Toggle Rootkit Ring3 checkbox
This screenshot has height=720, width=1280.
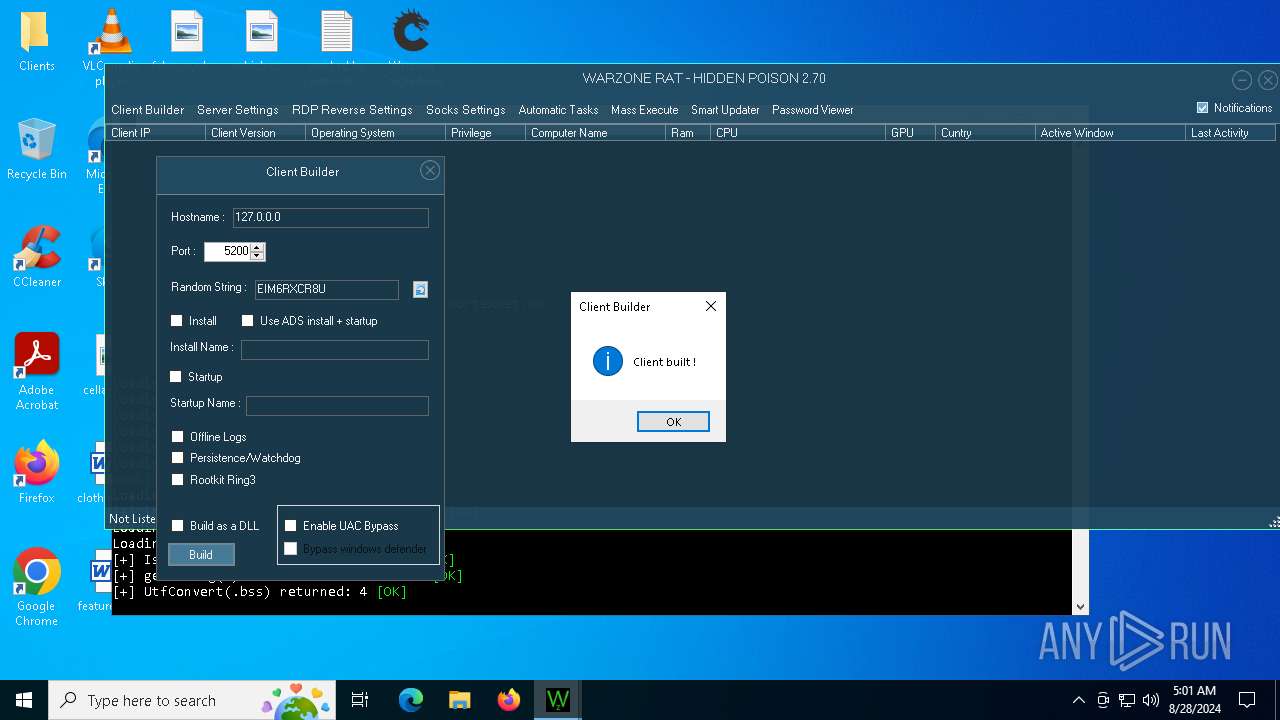(178, 480)
